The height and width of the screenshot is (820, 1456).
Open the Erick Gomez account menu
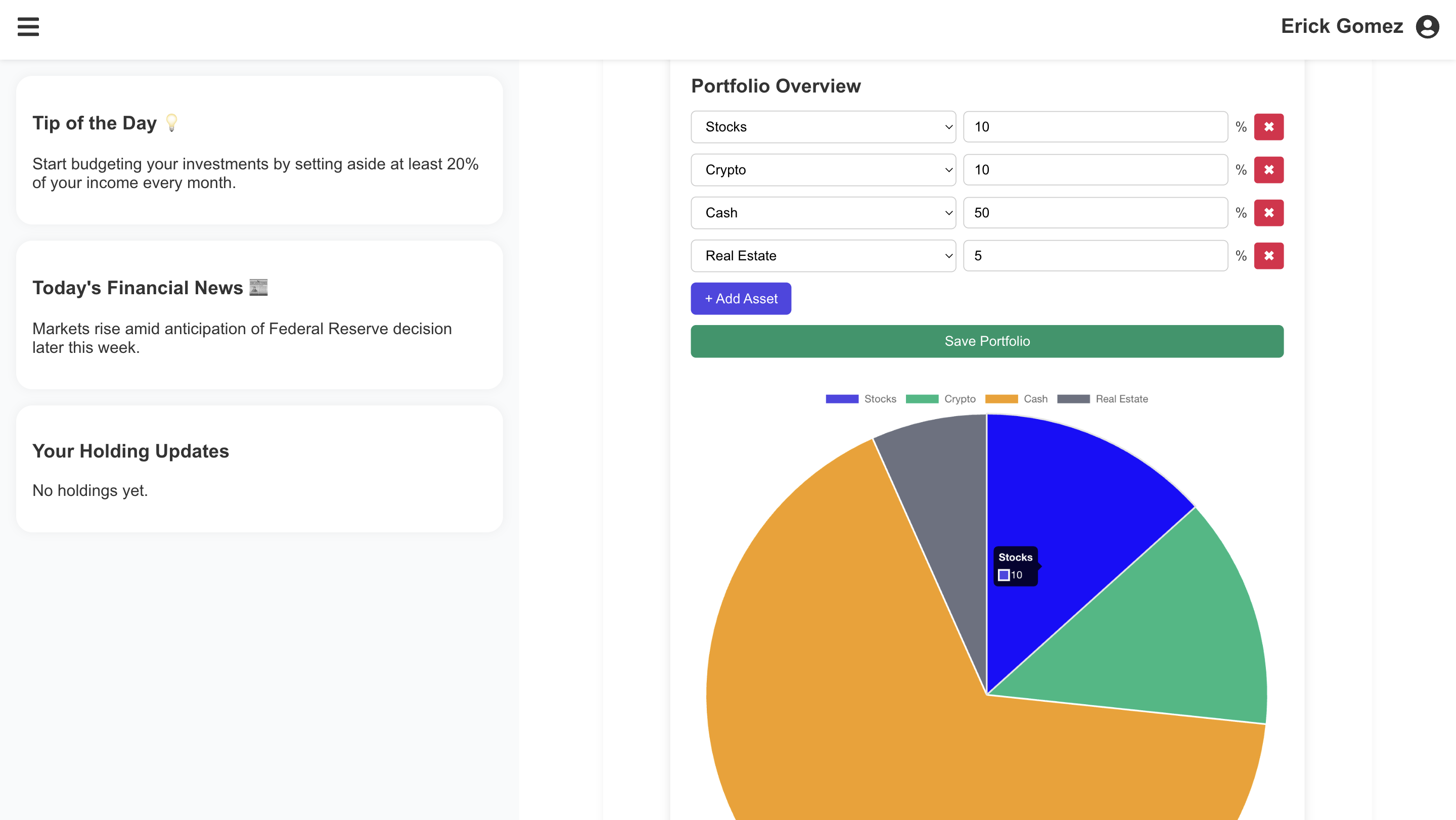pos(1341,26)
